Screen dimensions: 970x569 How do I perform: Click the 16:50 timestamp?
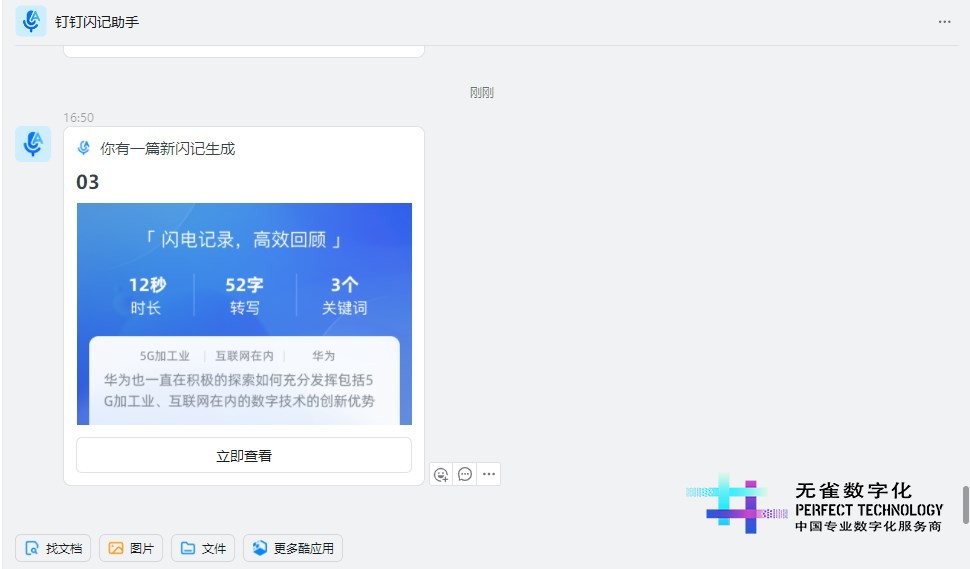click(x=79, y=118)
